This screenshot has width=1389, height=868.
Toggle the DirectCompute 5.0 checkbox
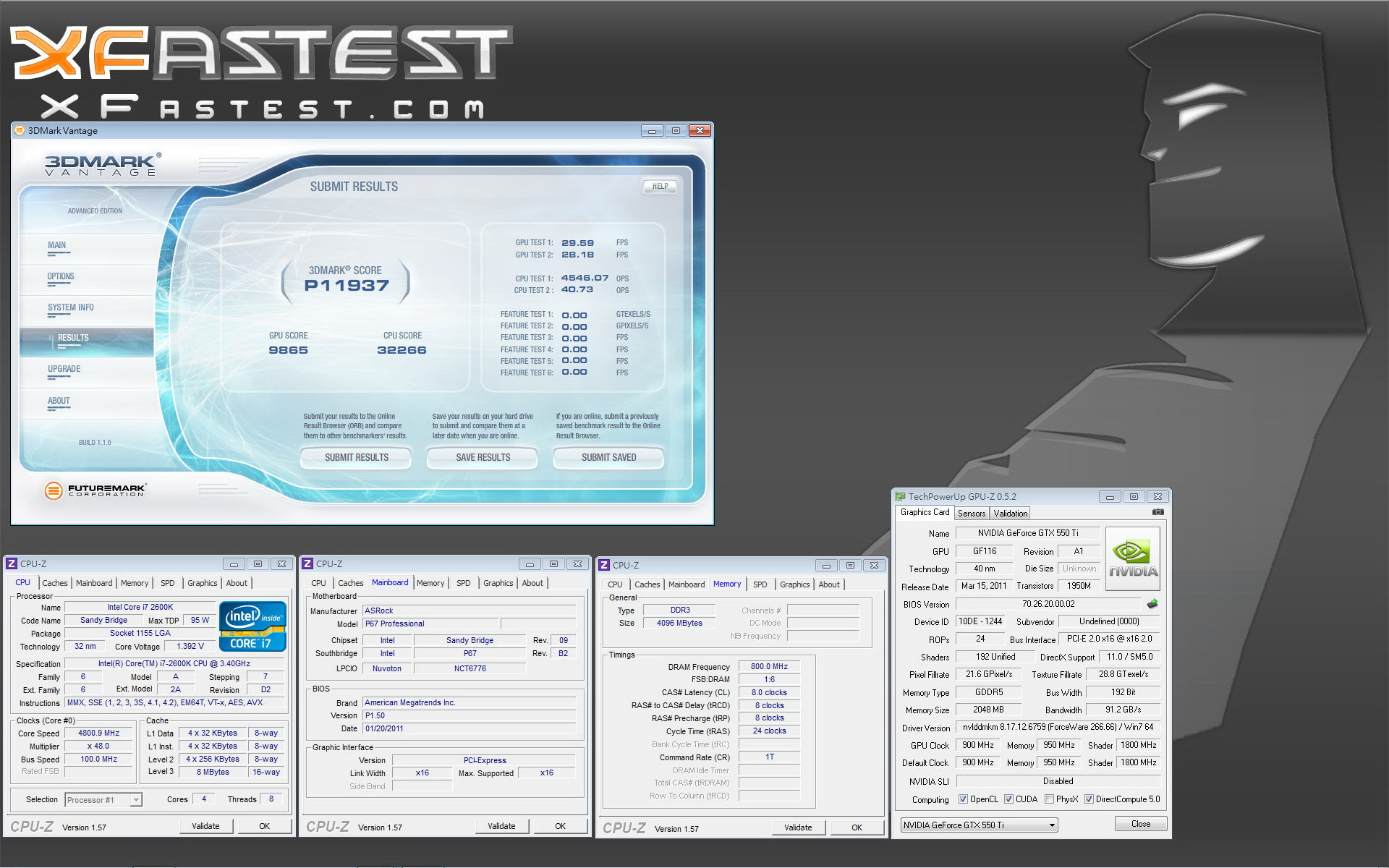(x=1089, y=799)
